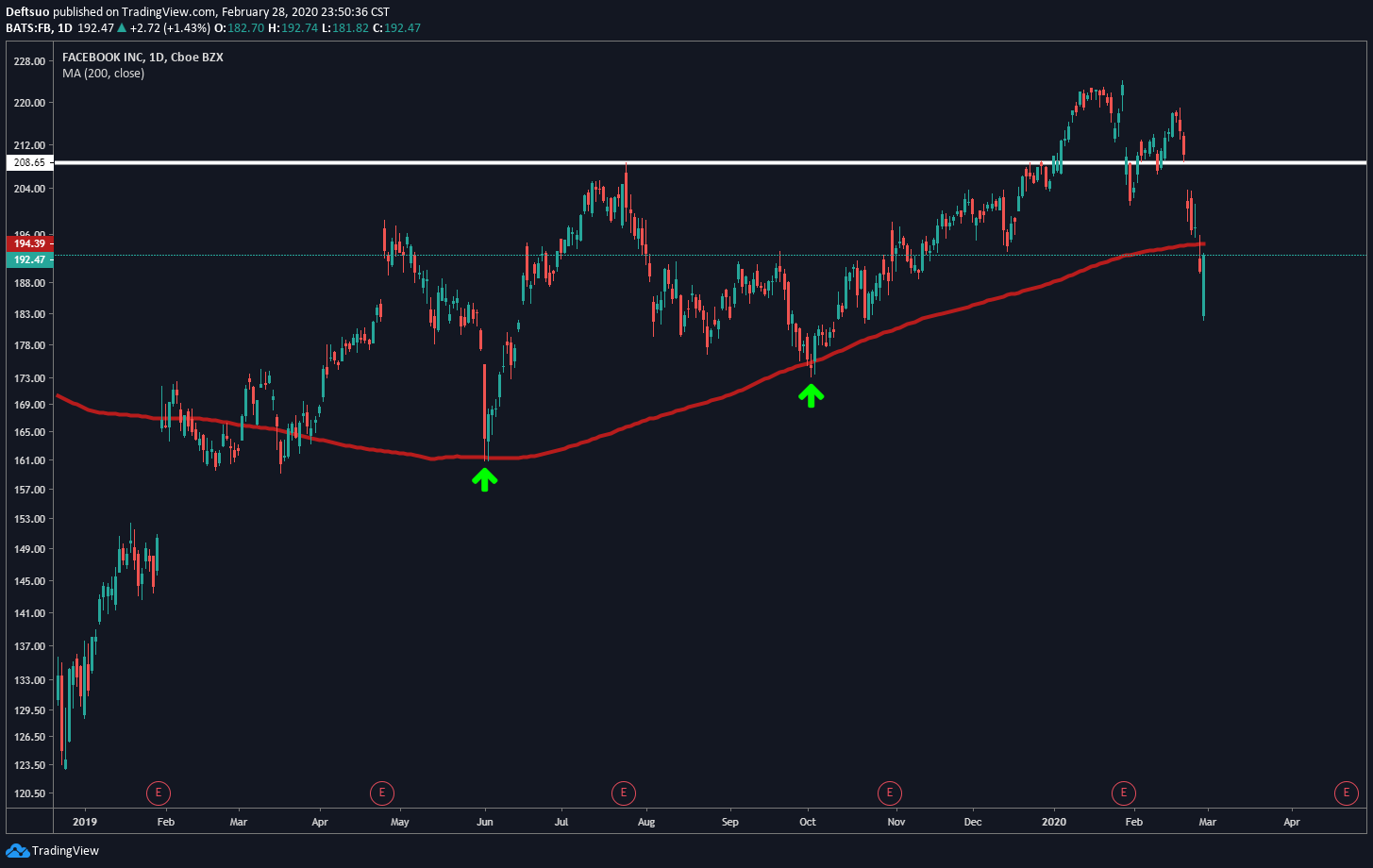Click the 212.00 price axis label

pyautogui.click(x=31, y=145)
